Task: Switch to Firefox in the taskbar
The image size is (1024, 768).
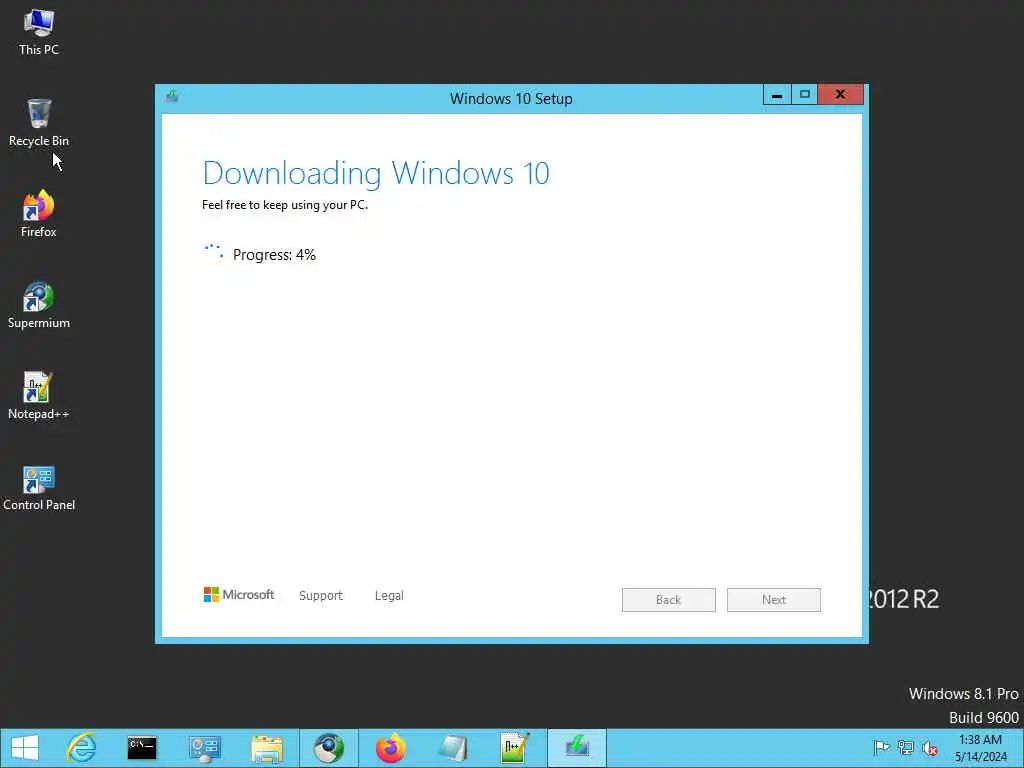Action: 390,748
